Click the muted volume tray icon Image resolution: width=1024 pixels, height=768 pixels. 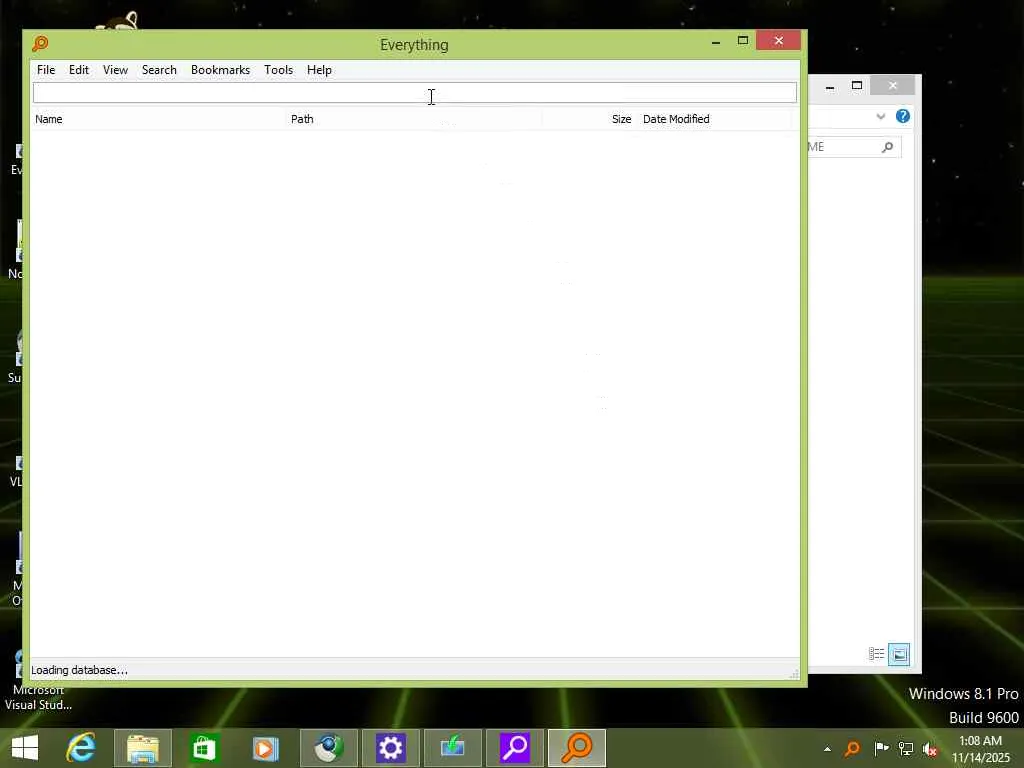point(930,748)
